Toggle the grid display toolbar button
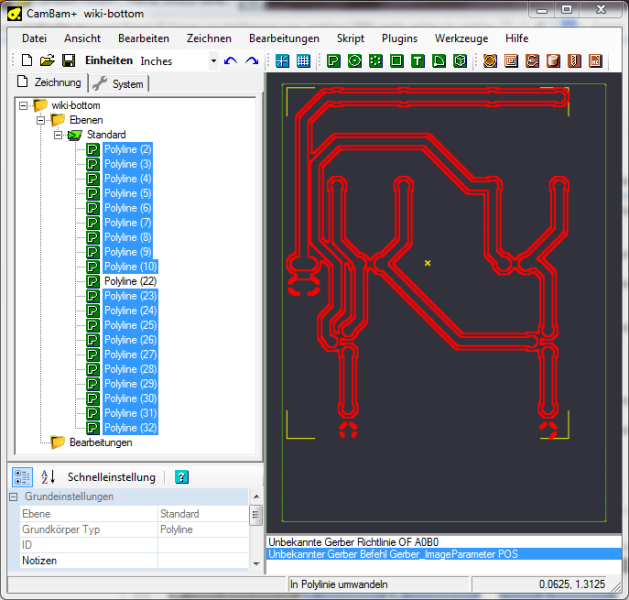 [x=303, y=61]
